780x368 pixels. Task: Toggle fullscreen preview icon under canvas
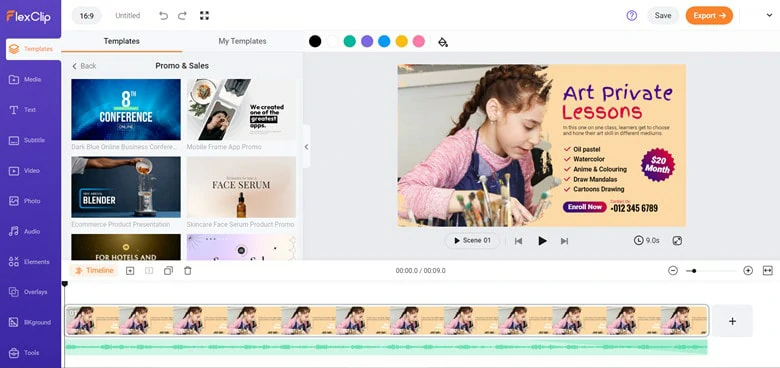(x=677, y=241)
